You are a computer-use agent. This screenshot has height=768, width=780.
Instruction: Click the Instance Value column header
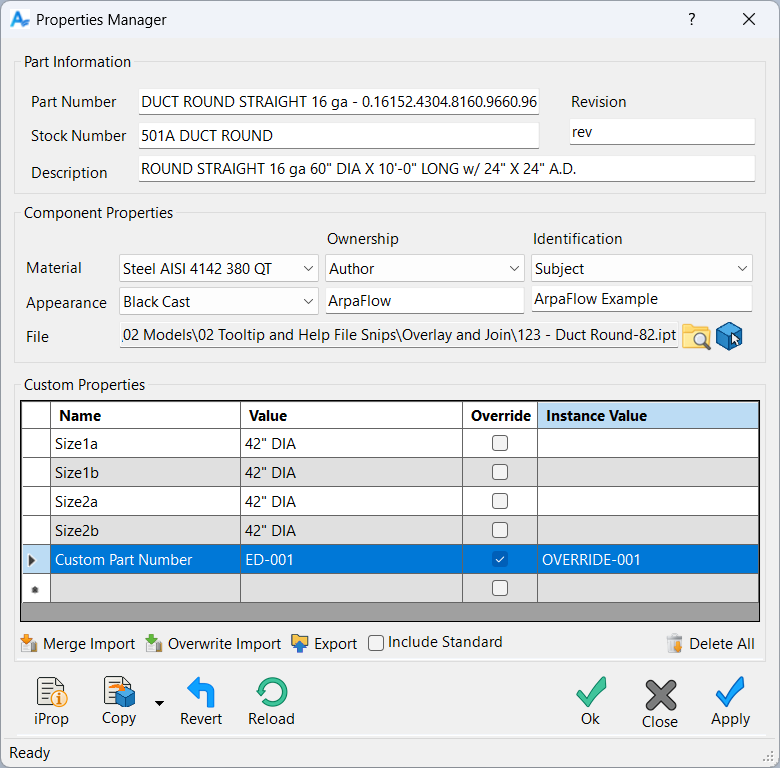tap(648, 416)
